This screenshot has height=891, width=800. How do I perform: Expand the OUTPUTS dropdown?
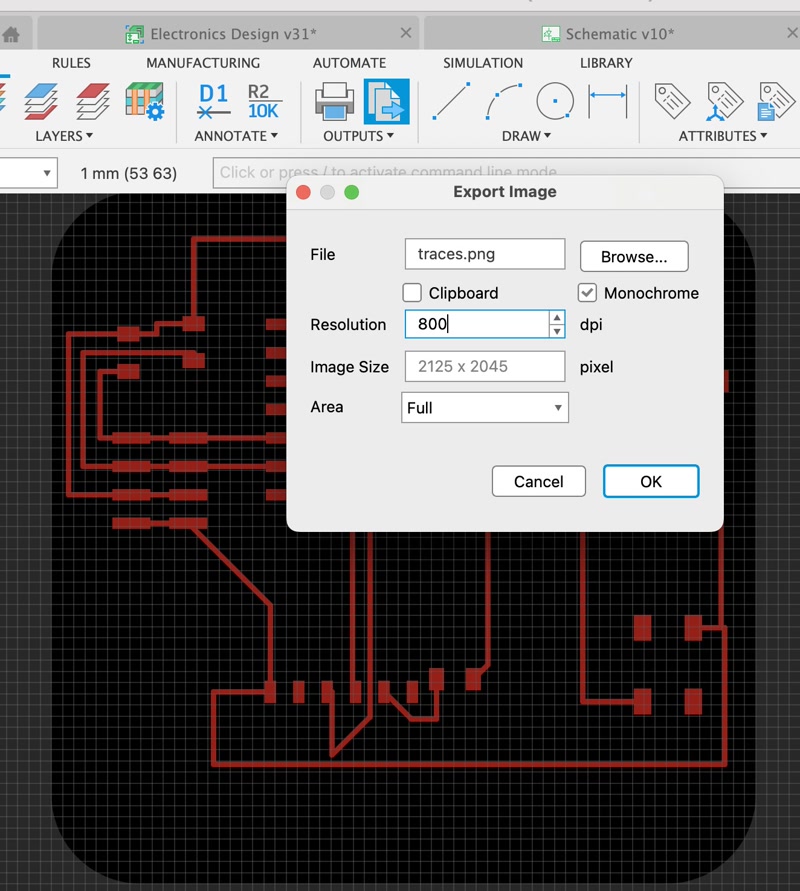358,136
